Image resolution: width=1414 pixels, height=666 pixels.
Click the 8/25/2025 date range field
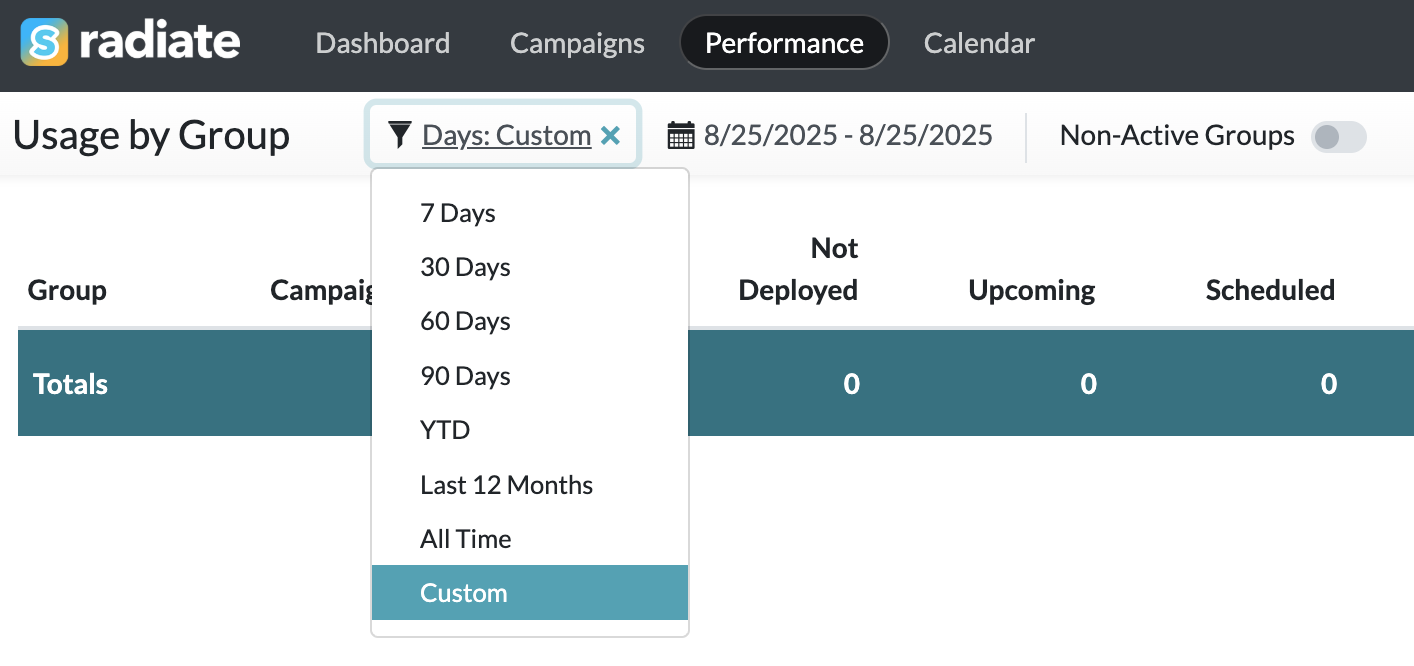848,135
